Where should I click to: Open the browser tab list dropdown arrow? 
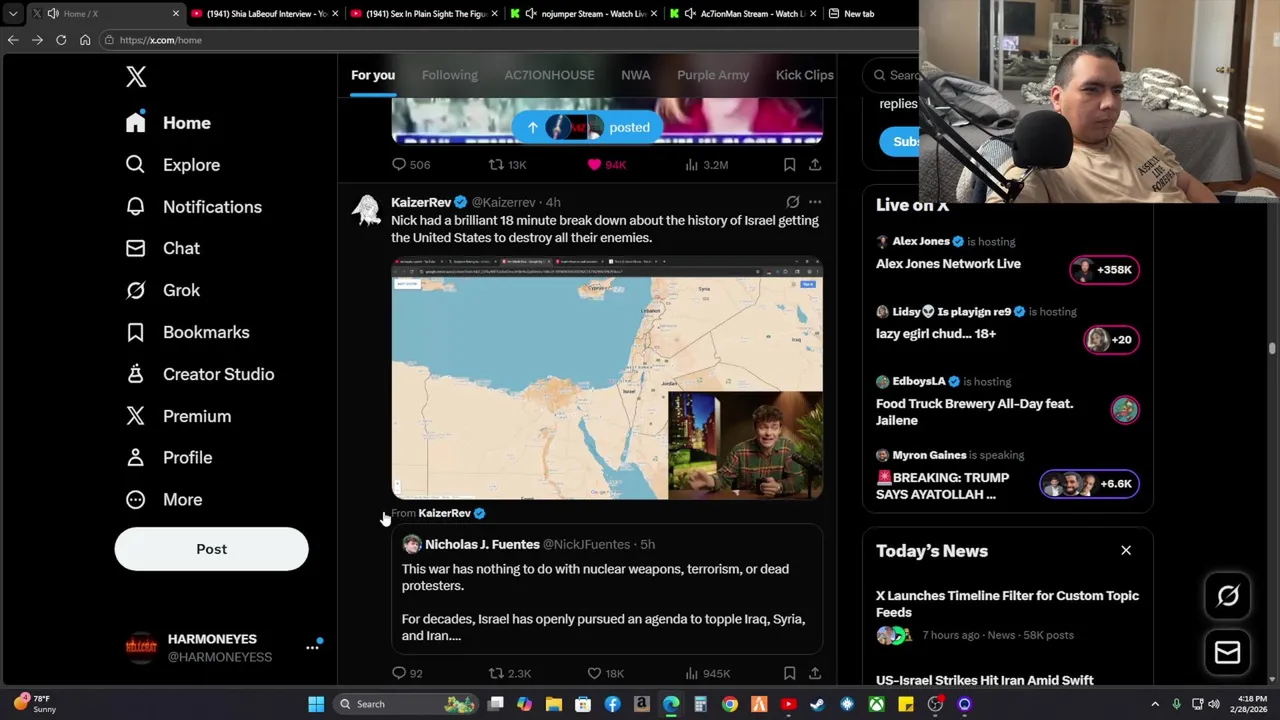(x=12, y=14)
